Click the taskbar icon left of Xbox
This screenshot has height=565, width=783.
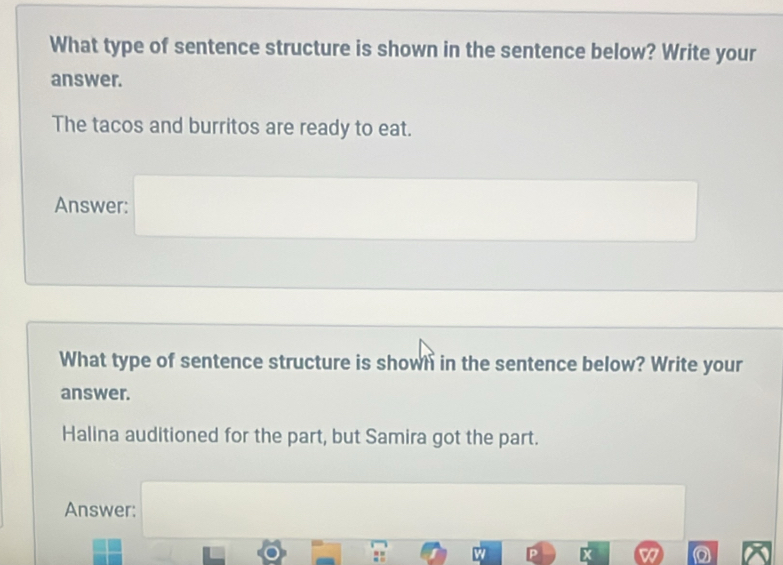pos(701,553)
